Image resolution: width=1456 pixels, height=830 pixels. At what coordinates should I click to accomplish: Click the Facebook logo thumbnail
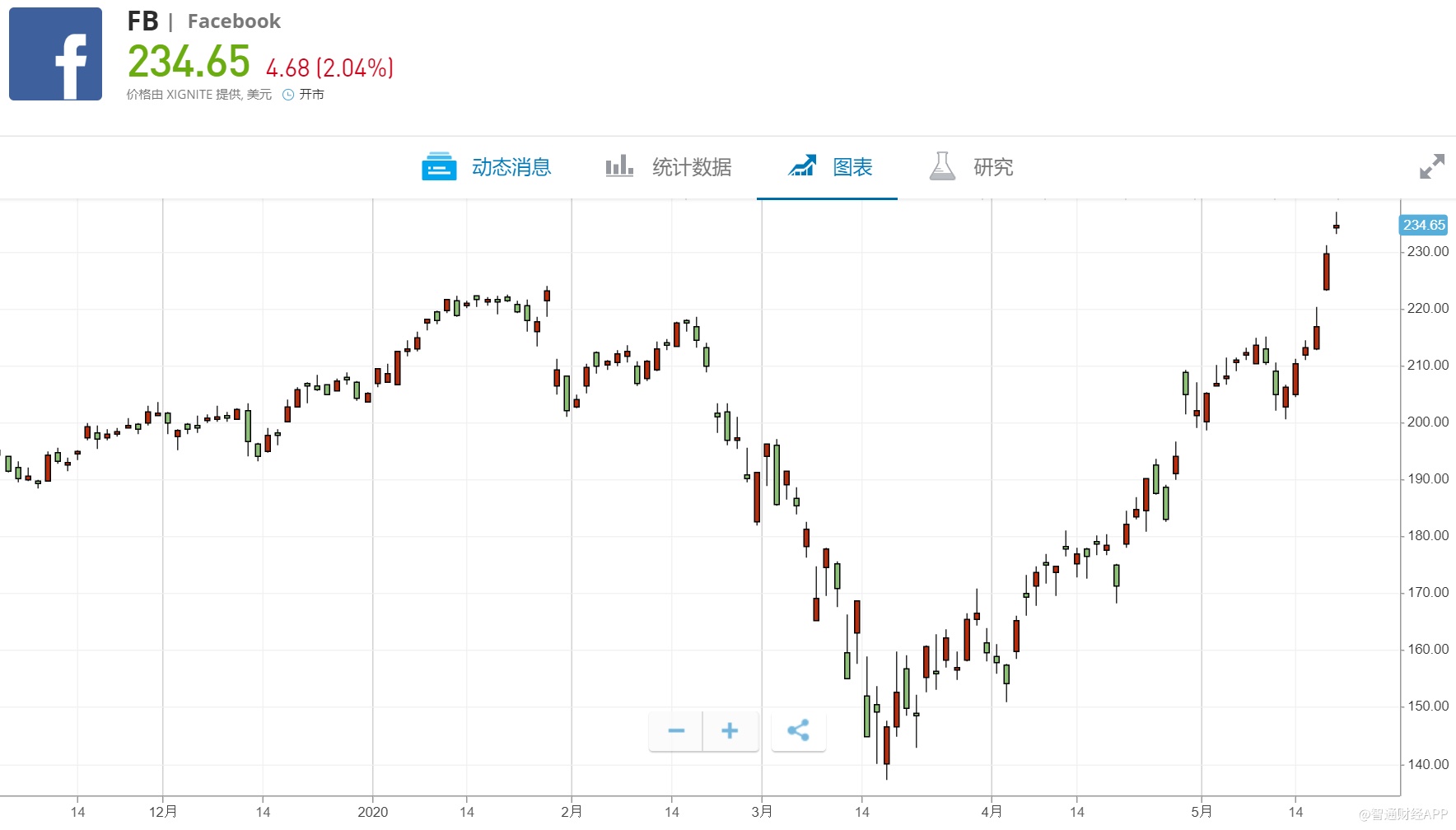pyautogui.click(x=55, y=54)
